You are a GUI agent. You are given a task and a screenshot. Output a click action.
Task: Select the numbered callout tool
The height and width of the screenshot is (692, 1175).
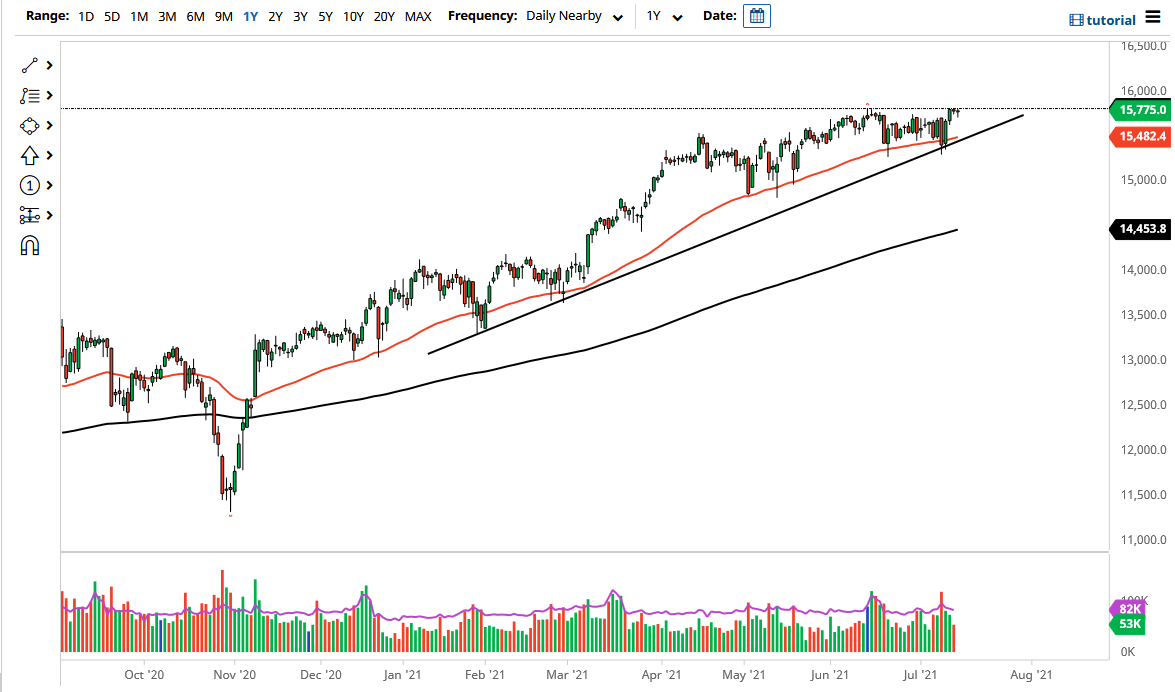click(x=28, y=185)
